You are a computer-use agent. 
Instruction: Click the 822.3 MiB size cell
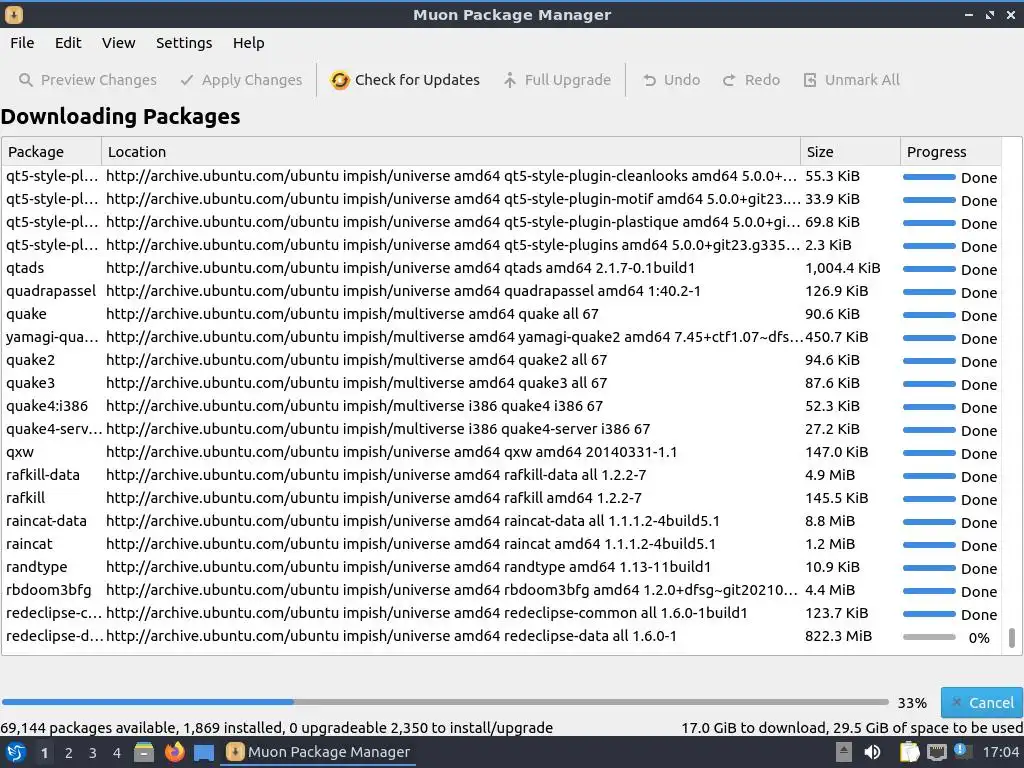[x=839, y=636]
